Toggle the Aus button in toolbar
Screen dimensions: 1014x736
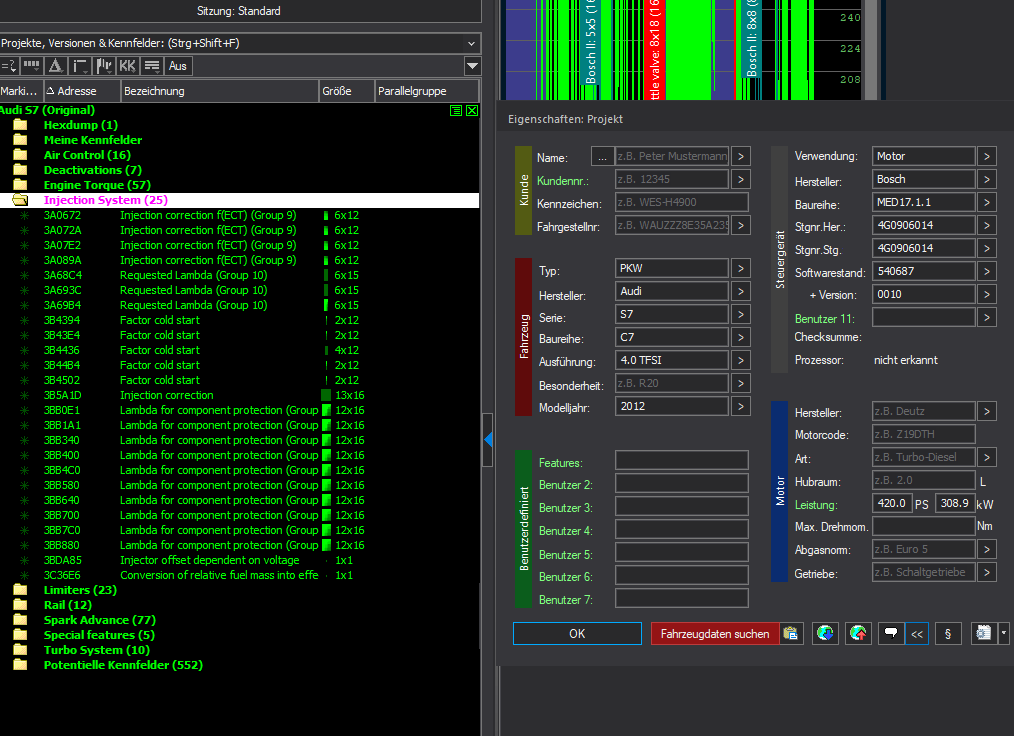coord(178,66)
